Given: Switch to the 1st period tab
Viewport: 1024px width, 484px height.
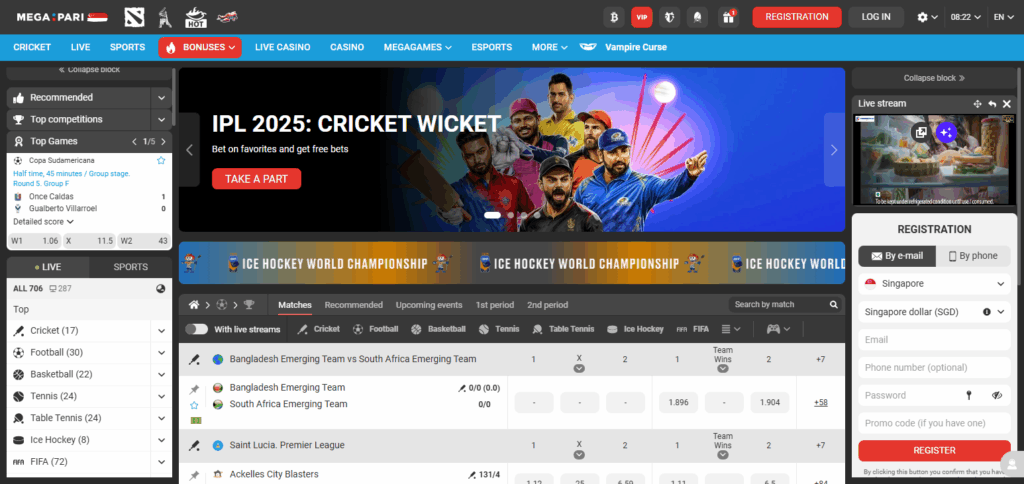Looking at the screenshot, I should pos(494,305).
